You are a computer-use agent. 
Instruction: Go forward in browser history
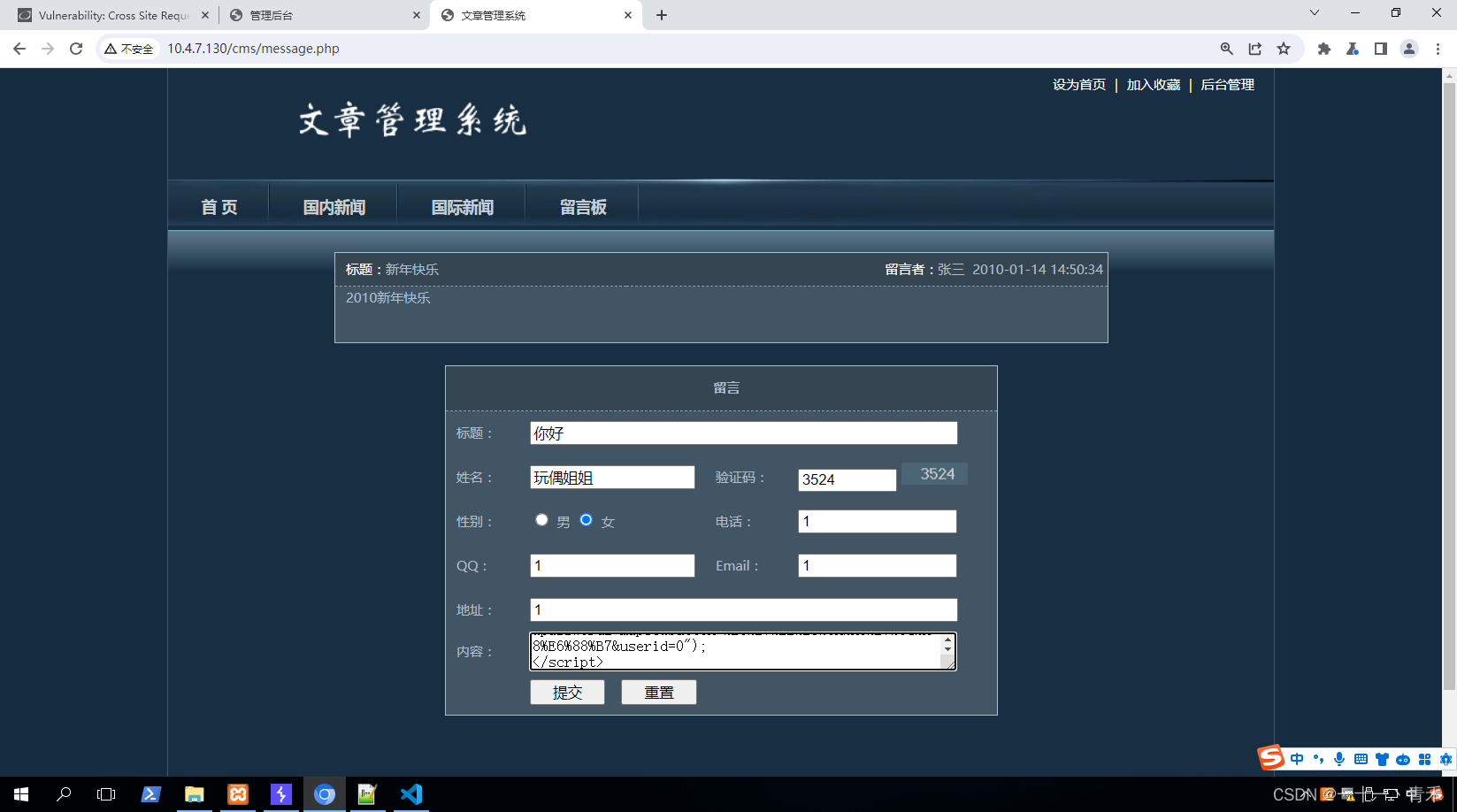(x=48, y=49)
